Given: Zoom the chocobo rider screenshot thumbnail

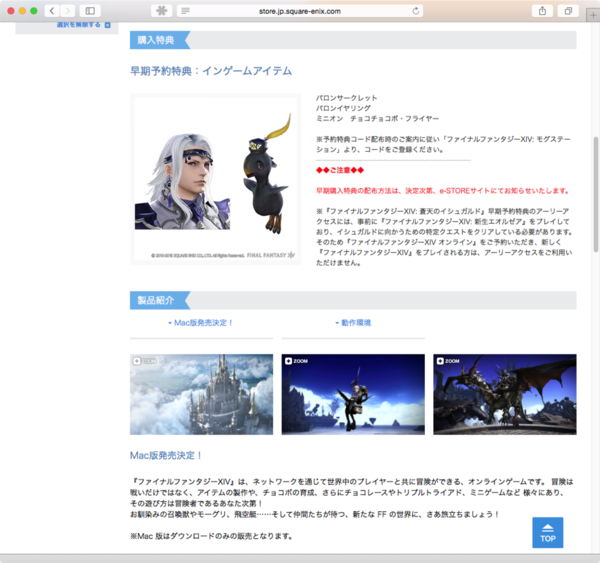Looking at the screenshot, I should 353,394.
